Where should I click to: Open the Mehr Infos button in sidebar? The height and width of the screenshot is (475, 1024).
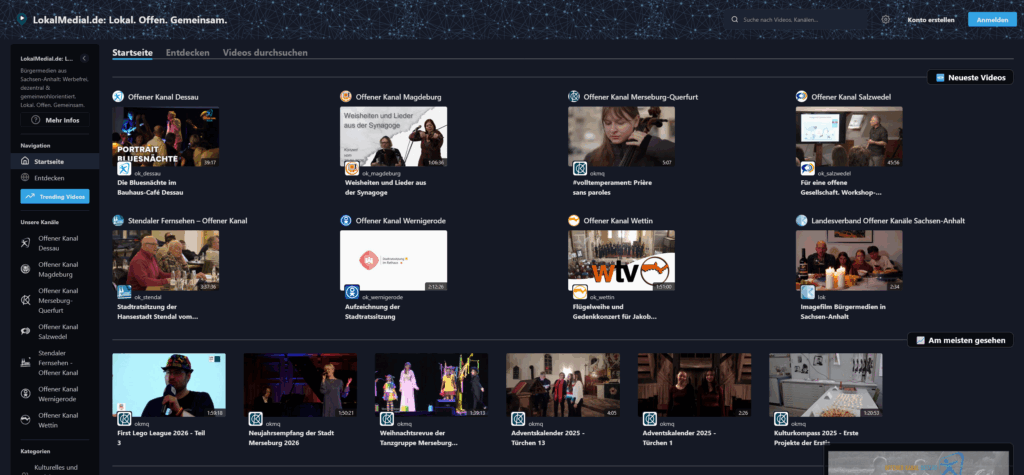point(55,120)
